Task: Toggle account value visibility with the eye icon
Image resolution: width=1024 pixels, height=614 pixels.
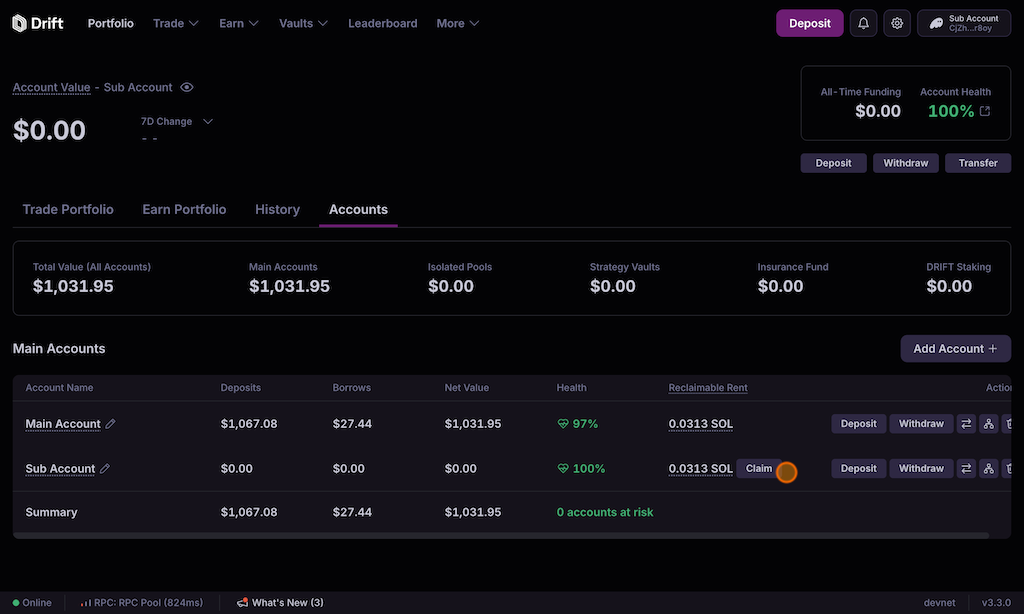Action: point(187,88)
